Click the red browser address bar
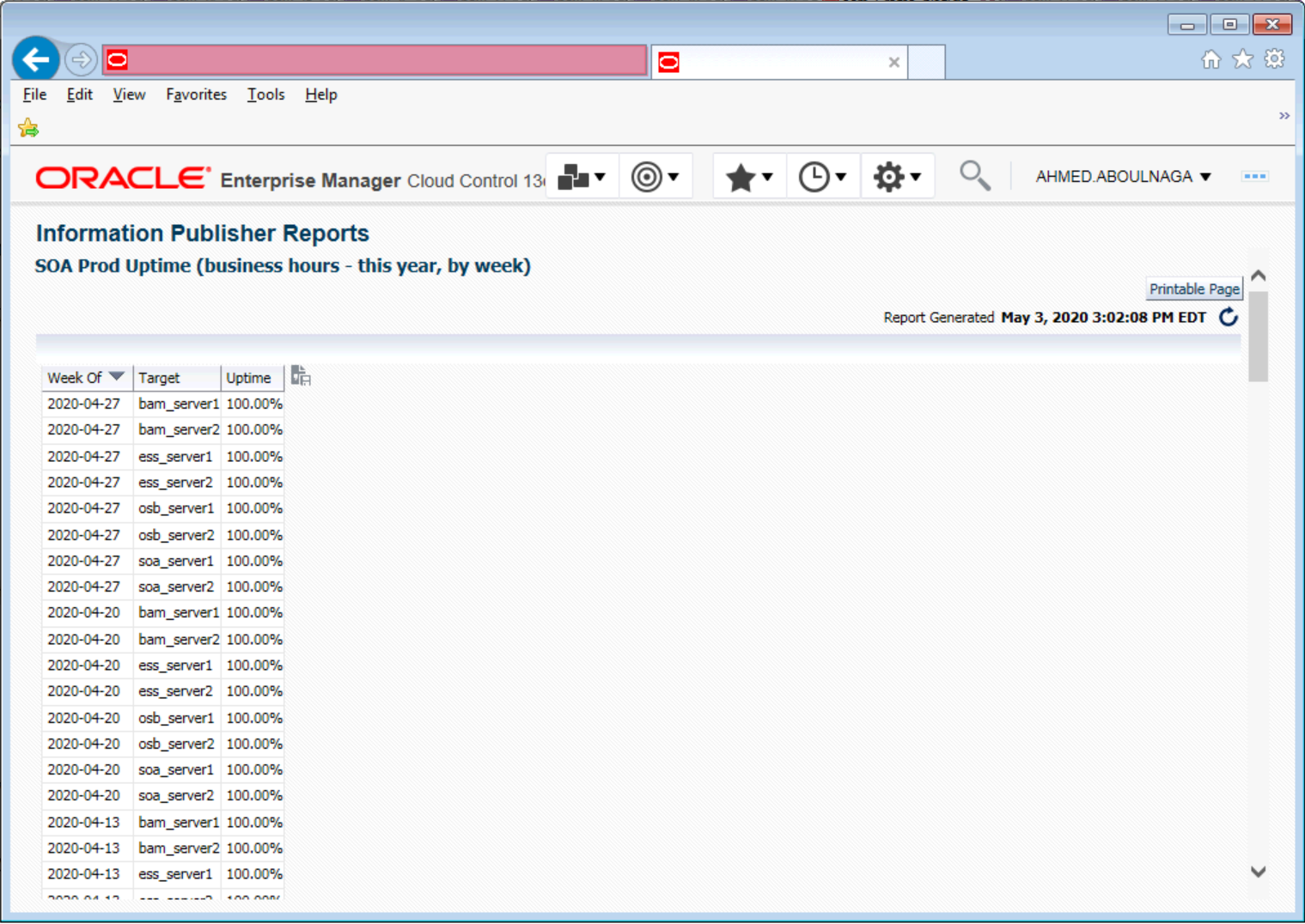Viewport: 1305px width, 924px height. click(x=387, y=61)
